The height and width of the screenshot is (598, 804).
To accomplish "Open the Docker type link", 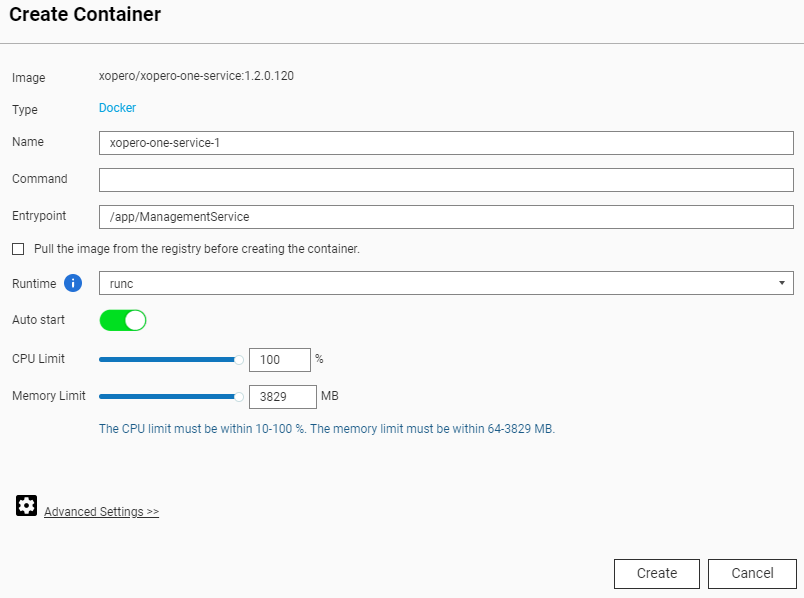I will coord(117,109).
